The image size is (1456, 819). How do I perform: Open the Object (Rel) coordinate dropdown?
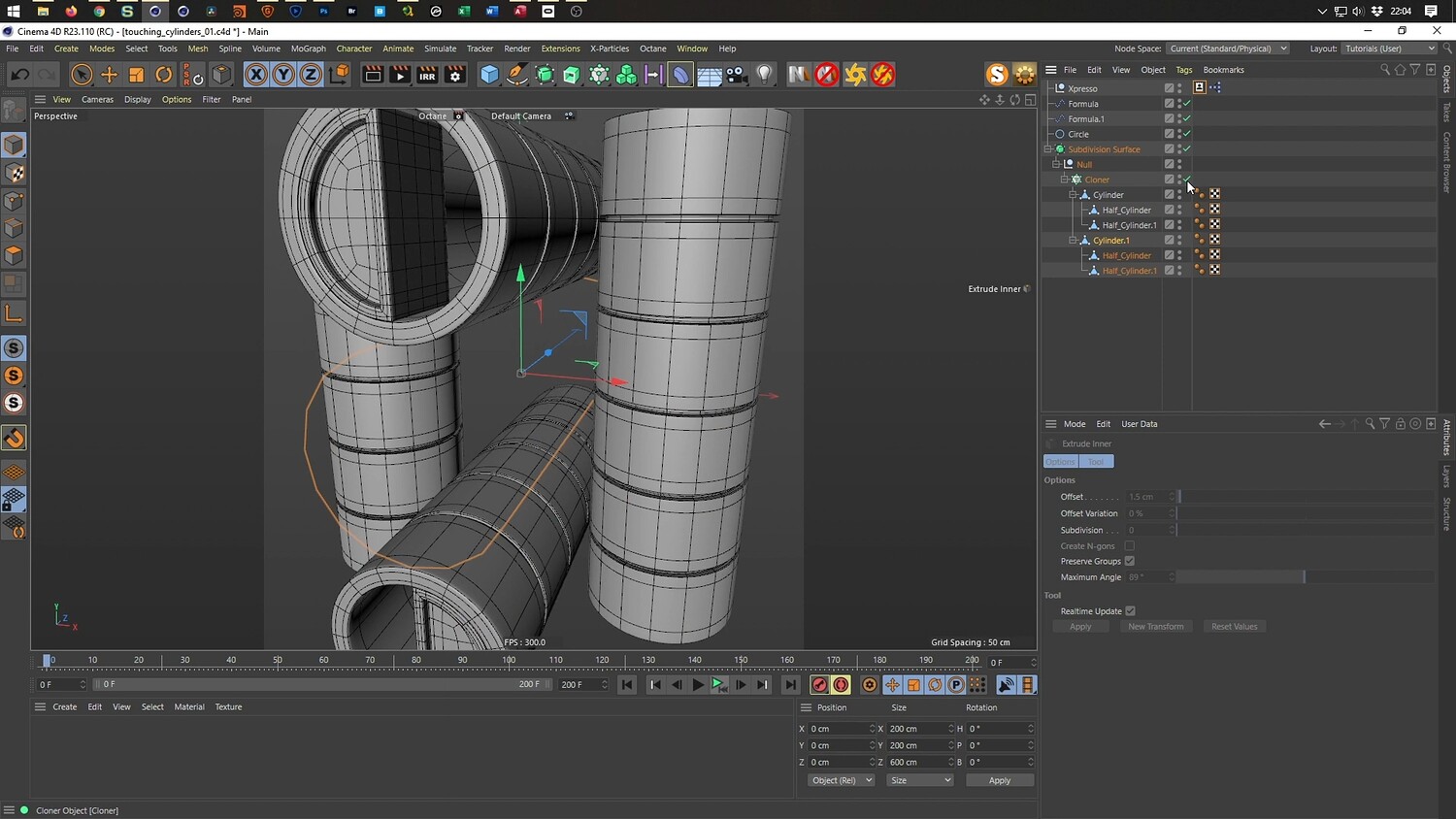[841, 780]
